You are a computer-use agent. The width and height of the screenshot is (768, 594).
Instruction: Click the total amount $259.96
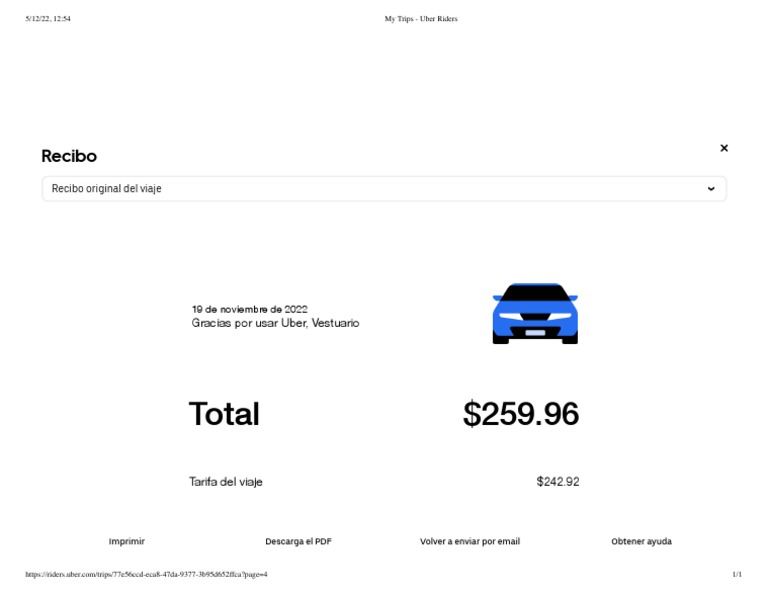tap(521, 414)
